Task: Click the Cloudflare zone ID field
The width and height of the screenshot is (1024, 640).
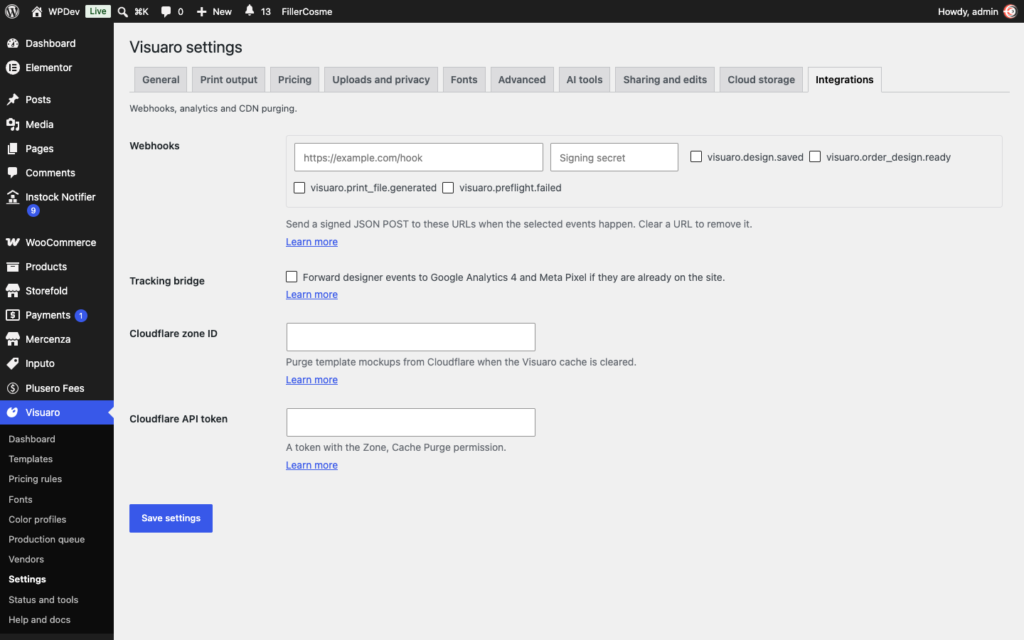Action: pos(411,337)
